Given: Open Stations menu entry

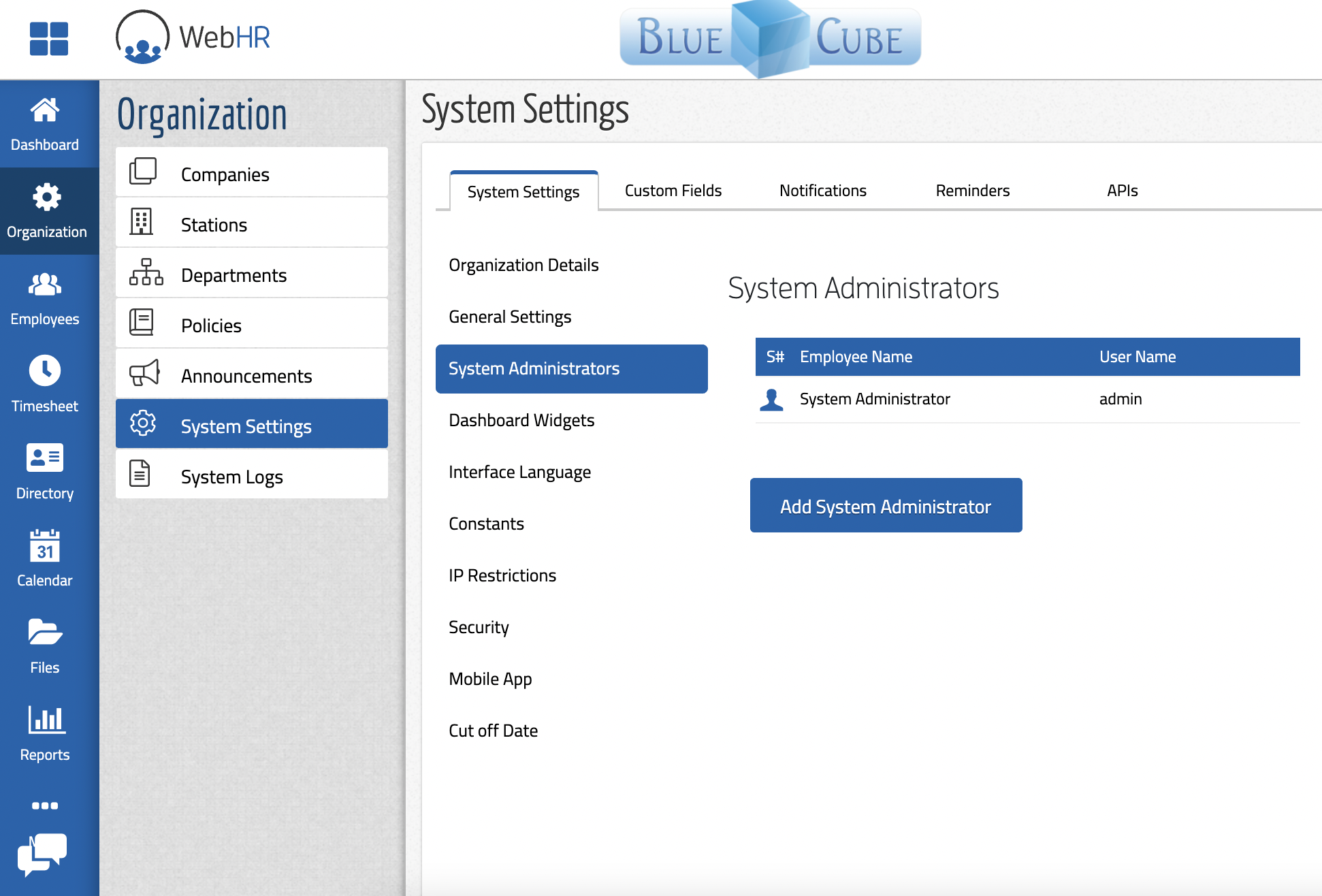Looking at the screenshot, I should [252, 223].
